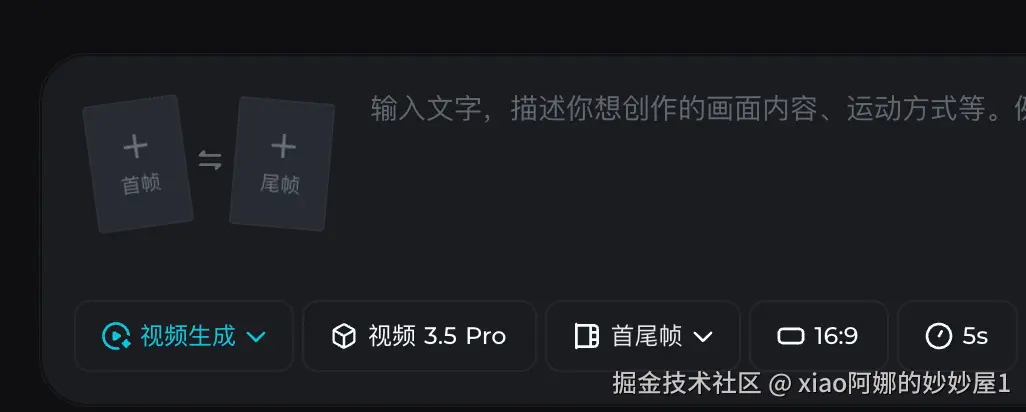
Task: Click the 尾帧 label on upload card
Action: click(x=280, y=184)
